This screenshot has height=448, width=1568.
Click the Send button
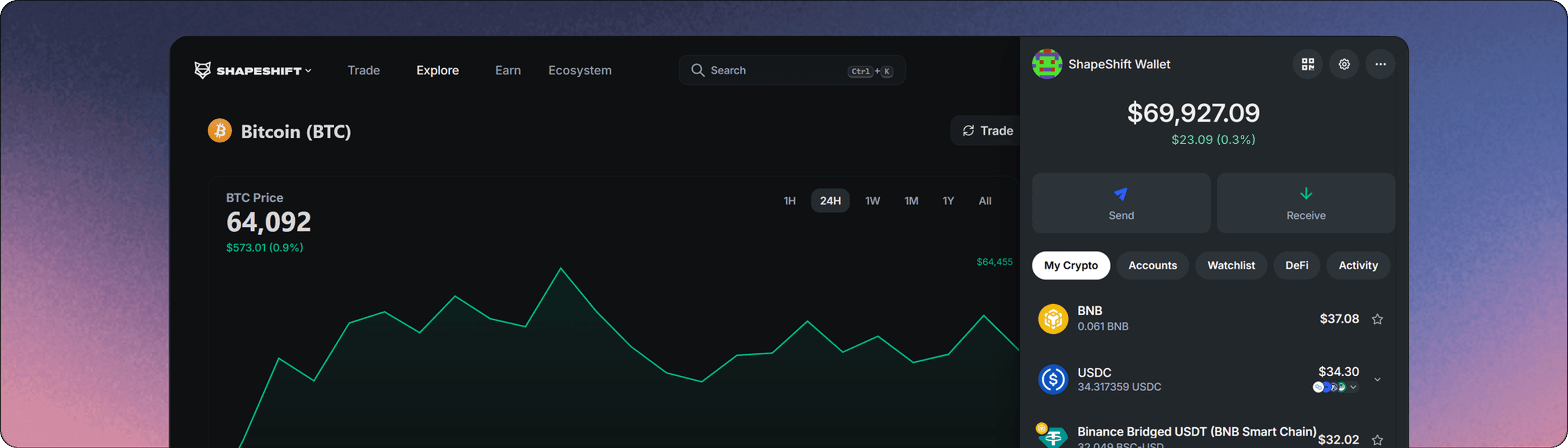1121,203
